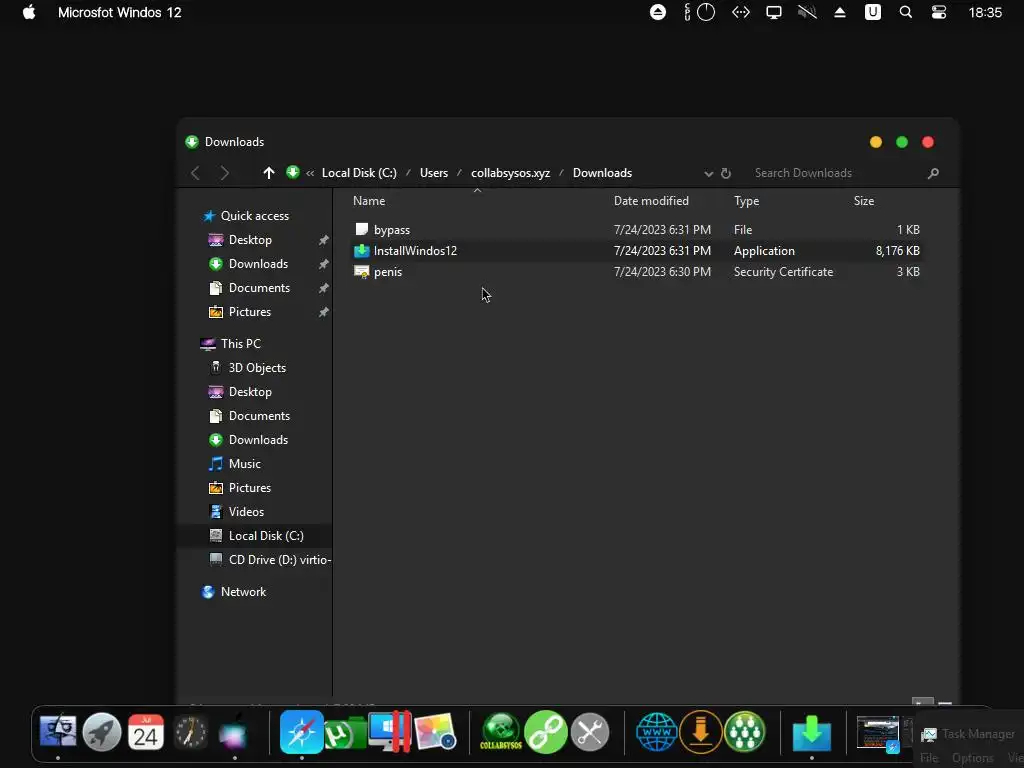Open pinned Pictures under Quick access
Viewport: 1024px width, 768px height.
tap(249, 312)
